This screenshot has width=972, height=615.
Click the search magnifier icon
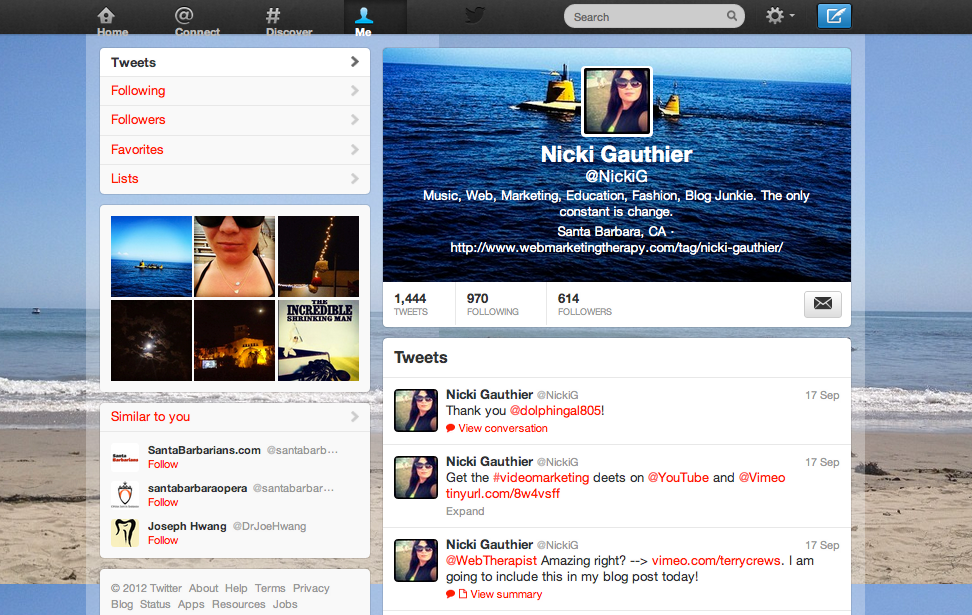tap(732, 16)
